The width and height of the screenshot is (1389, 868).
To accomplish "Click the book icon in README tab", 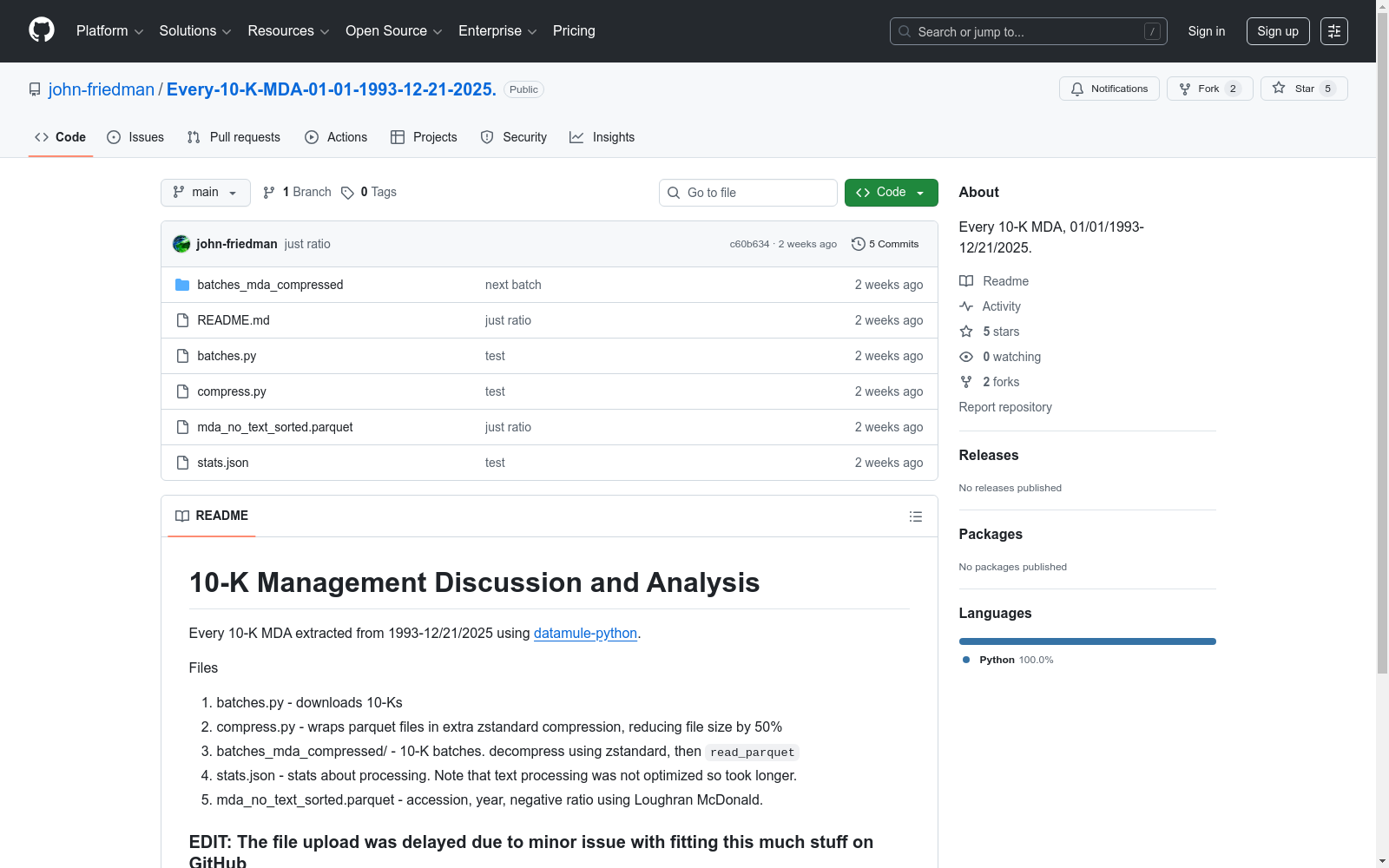I will 182,516.
